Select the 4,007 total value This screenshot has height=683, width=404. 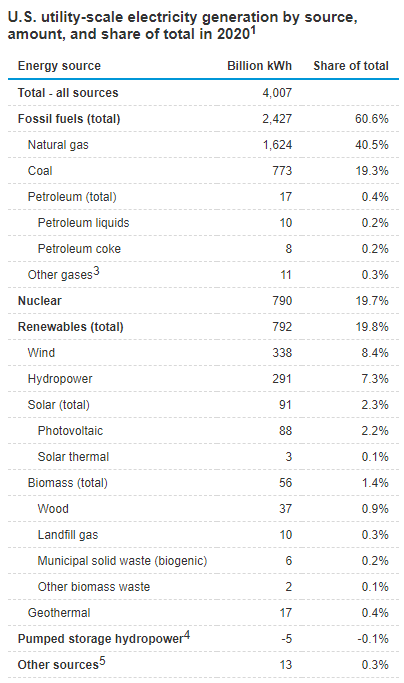point(277,93)
